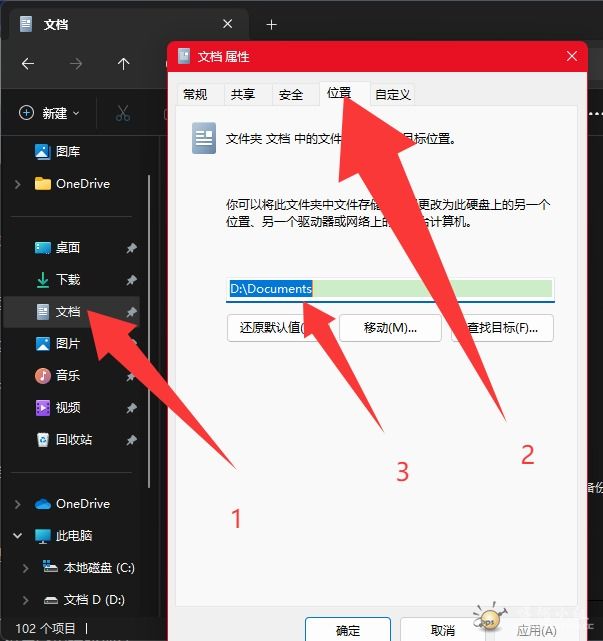
Task: Click the 还原默认值 button
Action: click(278, 328)
